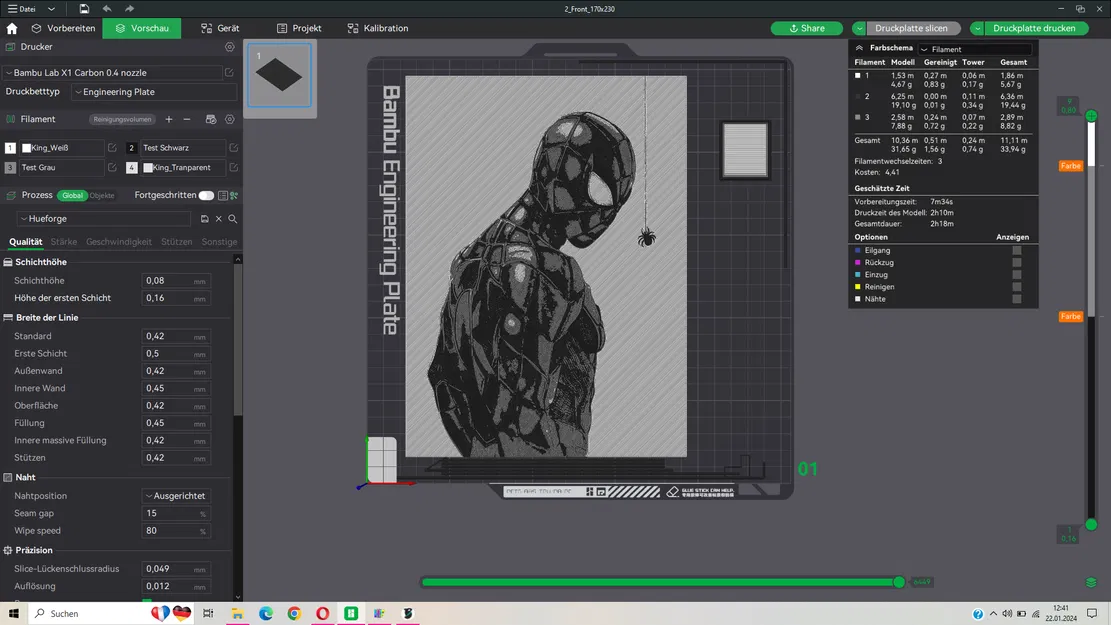Click the Redo arrow icon
The image size is (1111, 625).
[x=129, y=8]
